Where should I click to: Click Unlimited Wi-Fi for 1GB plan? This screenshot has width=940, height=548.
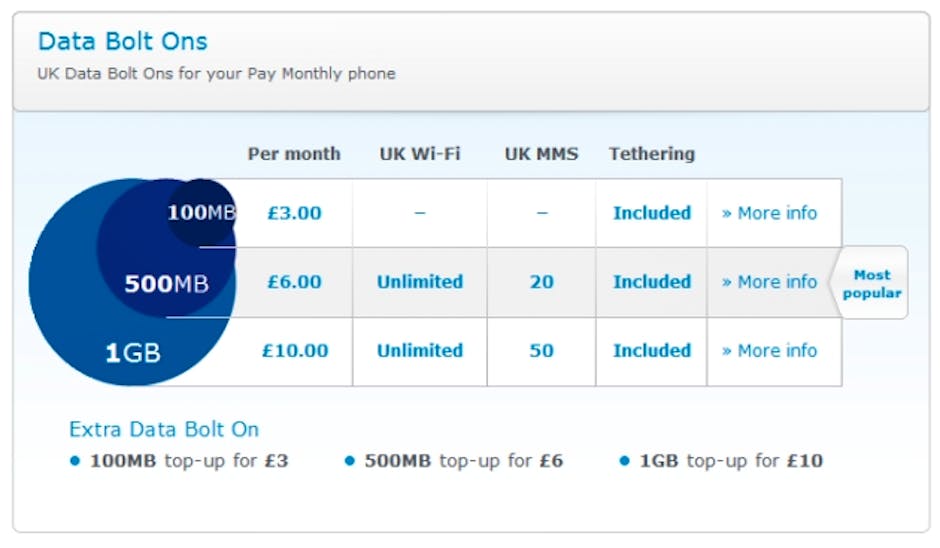coord(420,351)
